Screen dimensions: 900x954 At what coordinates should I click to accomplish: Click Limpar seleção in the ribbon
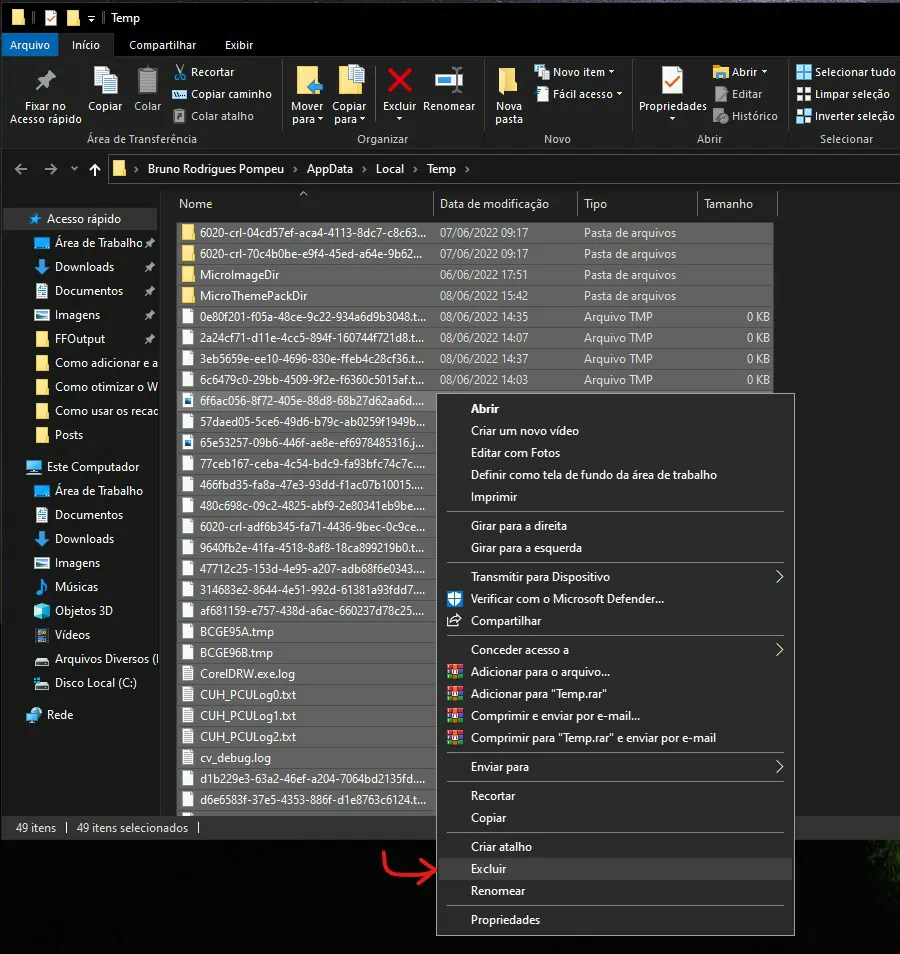(843, 94)
